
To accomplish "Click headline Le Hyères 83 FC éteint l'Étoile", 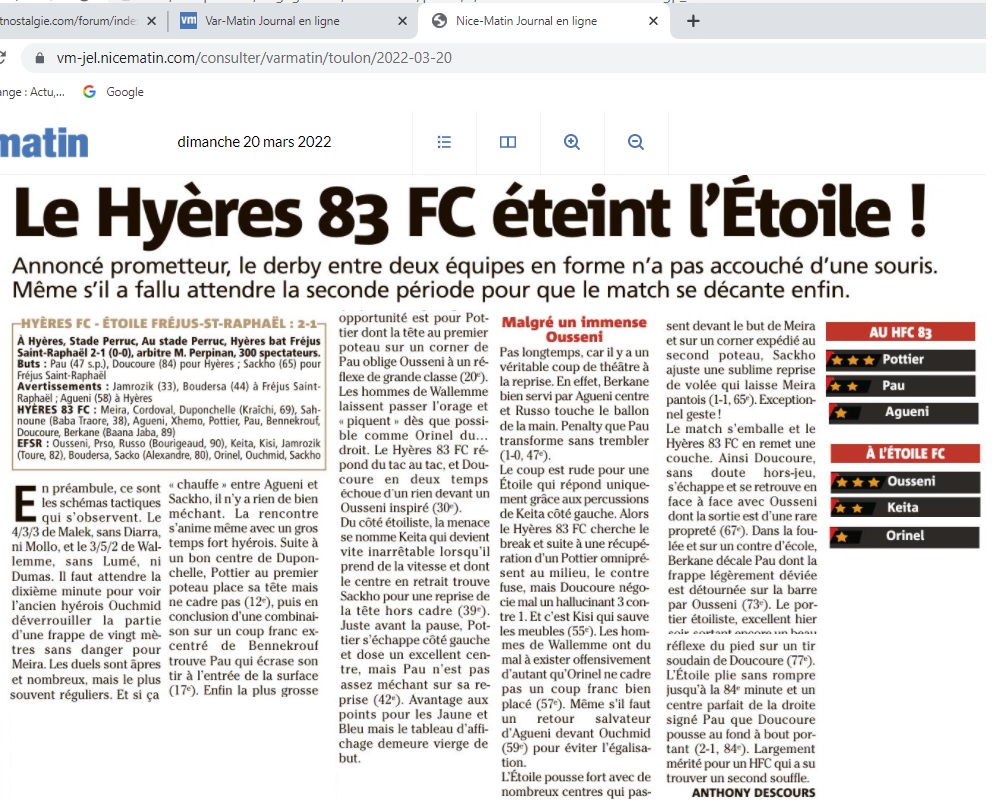I will (471, 213).
